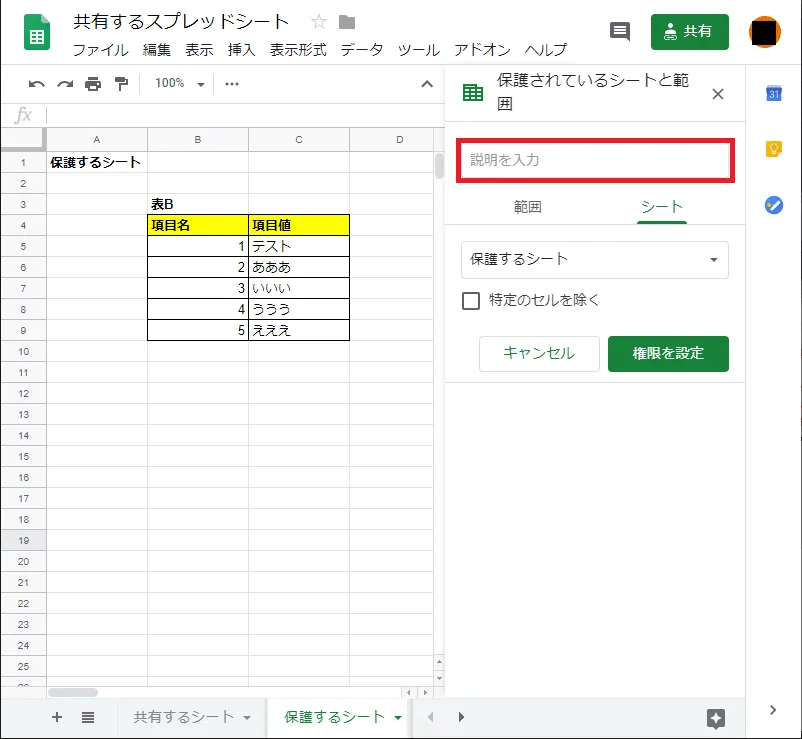Open the データ menu
Image resolution: width=802 pixels, height=739 pixels.
362,50
